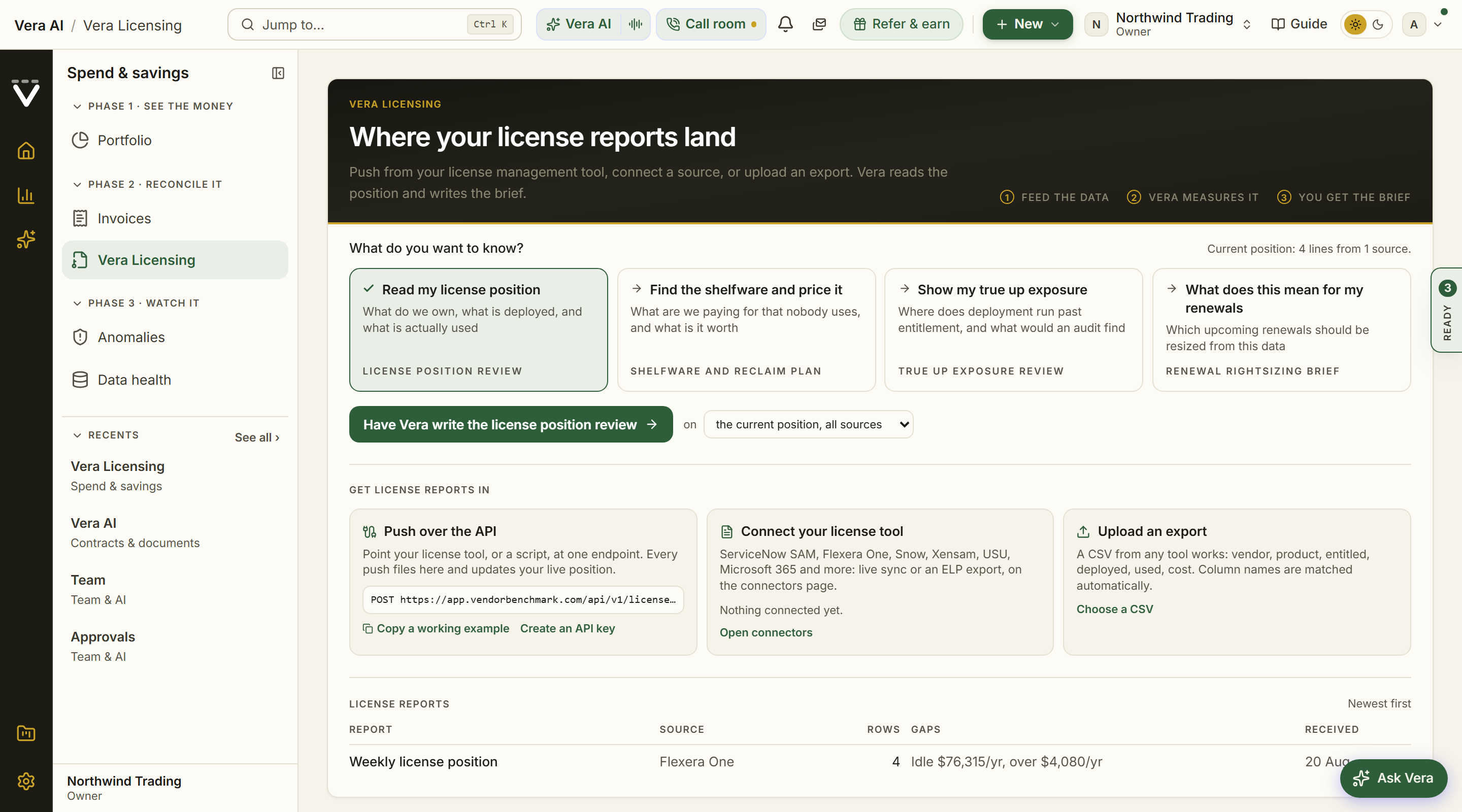Click Newest first sort label
The height and width of the screenshot is (812, 1462).
1379,703
